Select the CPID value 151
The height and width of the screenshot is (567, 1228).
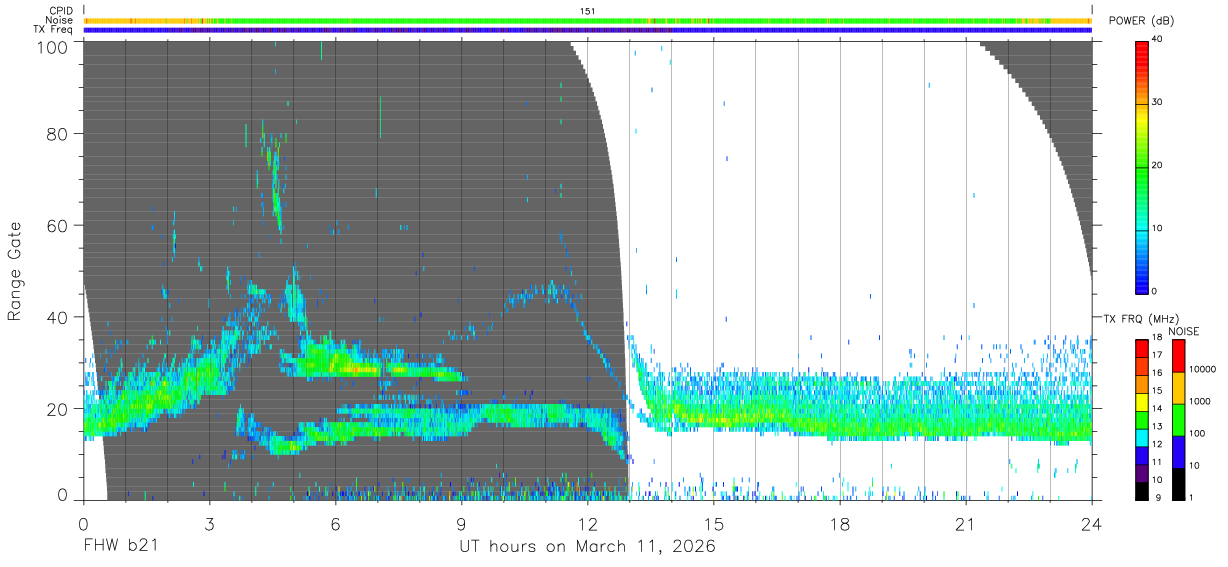tap(588, 10)
